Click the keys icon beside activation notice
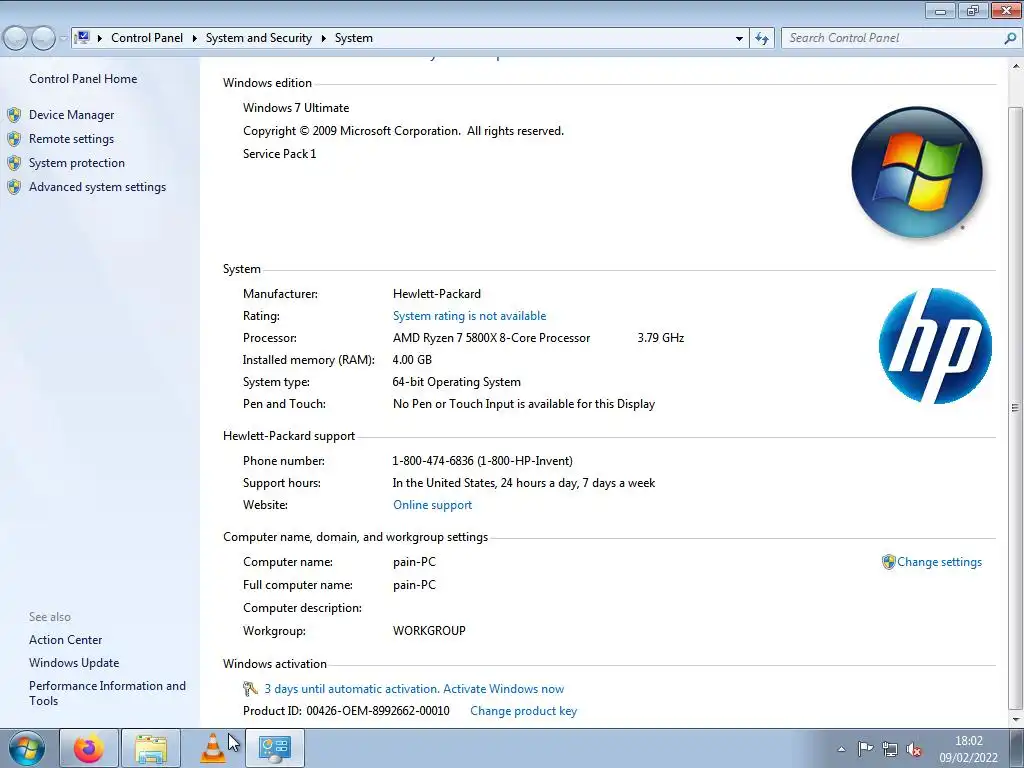The height and width of the screenshot is (768, 1024). click(250, 689)
